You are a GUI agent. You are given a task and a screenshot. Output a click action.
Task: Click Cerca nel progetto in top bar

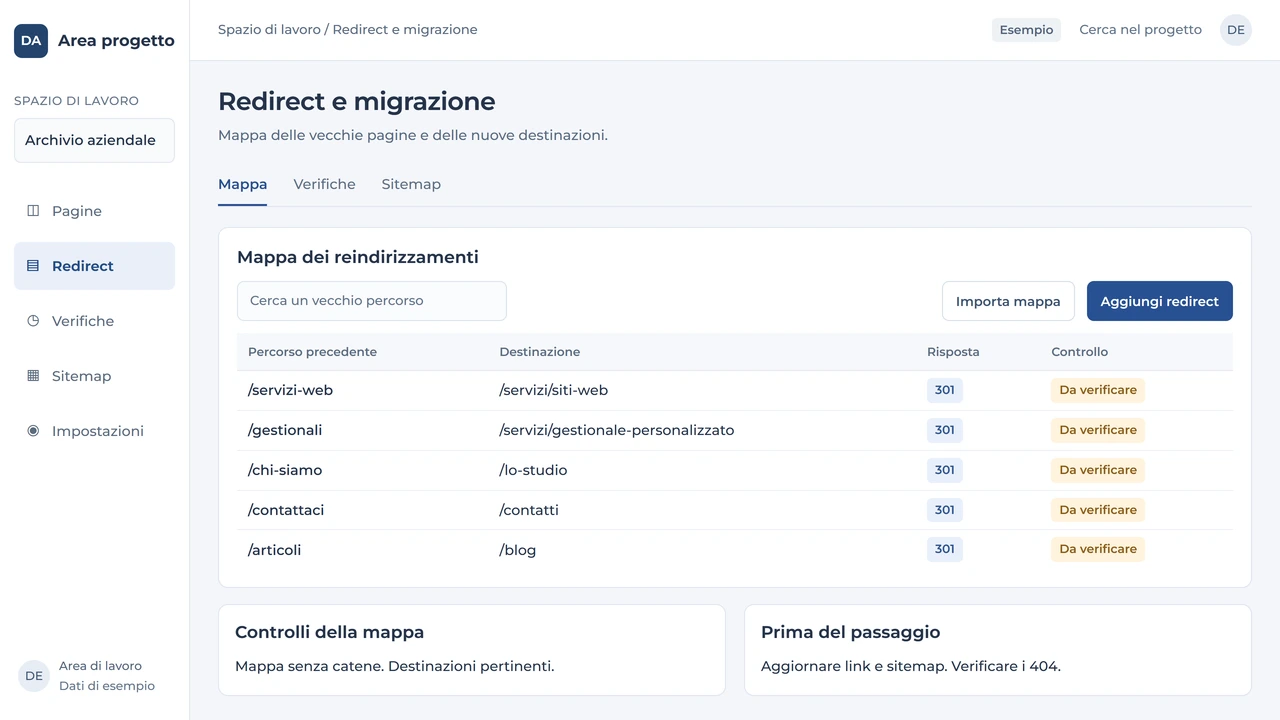[1140, 30]
